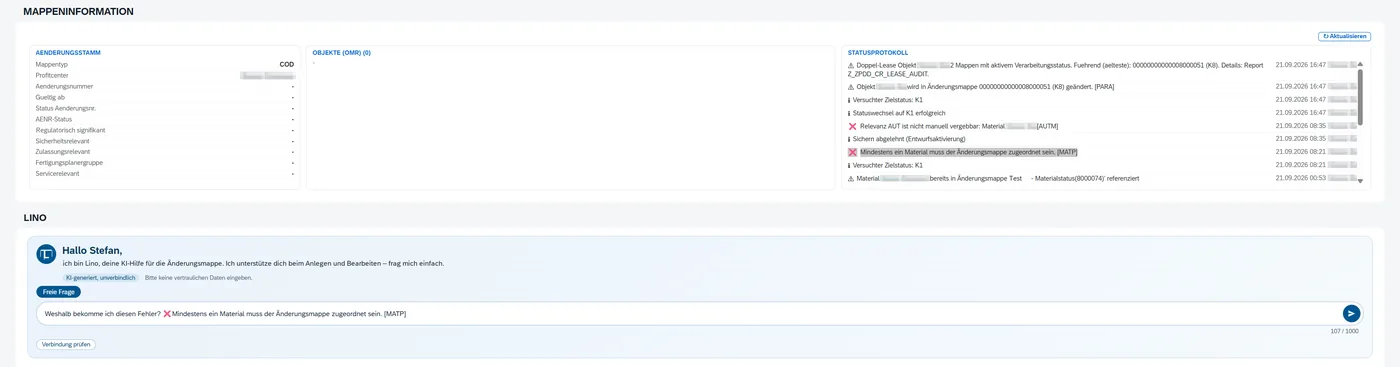Click the red error icon beside Relevanz AUT
Image resolution: width=1400 pixels, height=367 pixels.
(x=852, y=126)
